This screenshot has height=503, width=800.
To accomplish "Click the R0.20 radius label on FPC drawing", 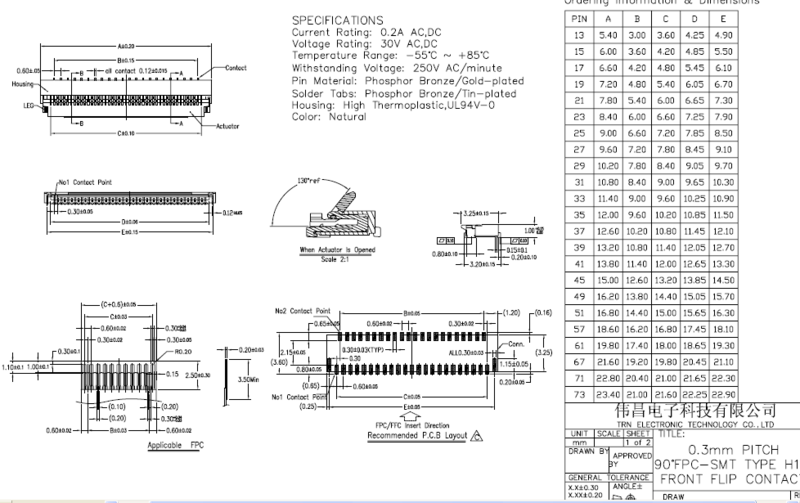I will click(x=183, y=351).
